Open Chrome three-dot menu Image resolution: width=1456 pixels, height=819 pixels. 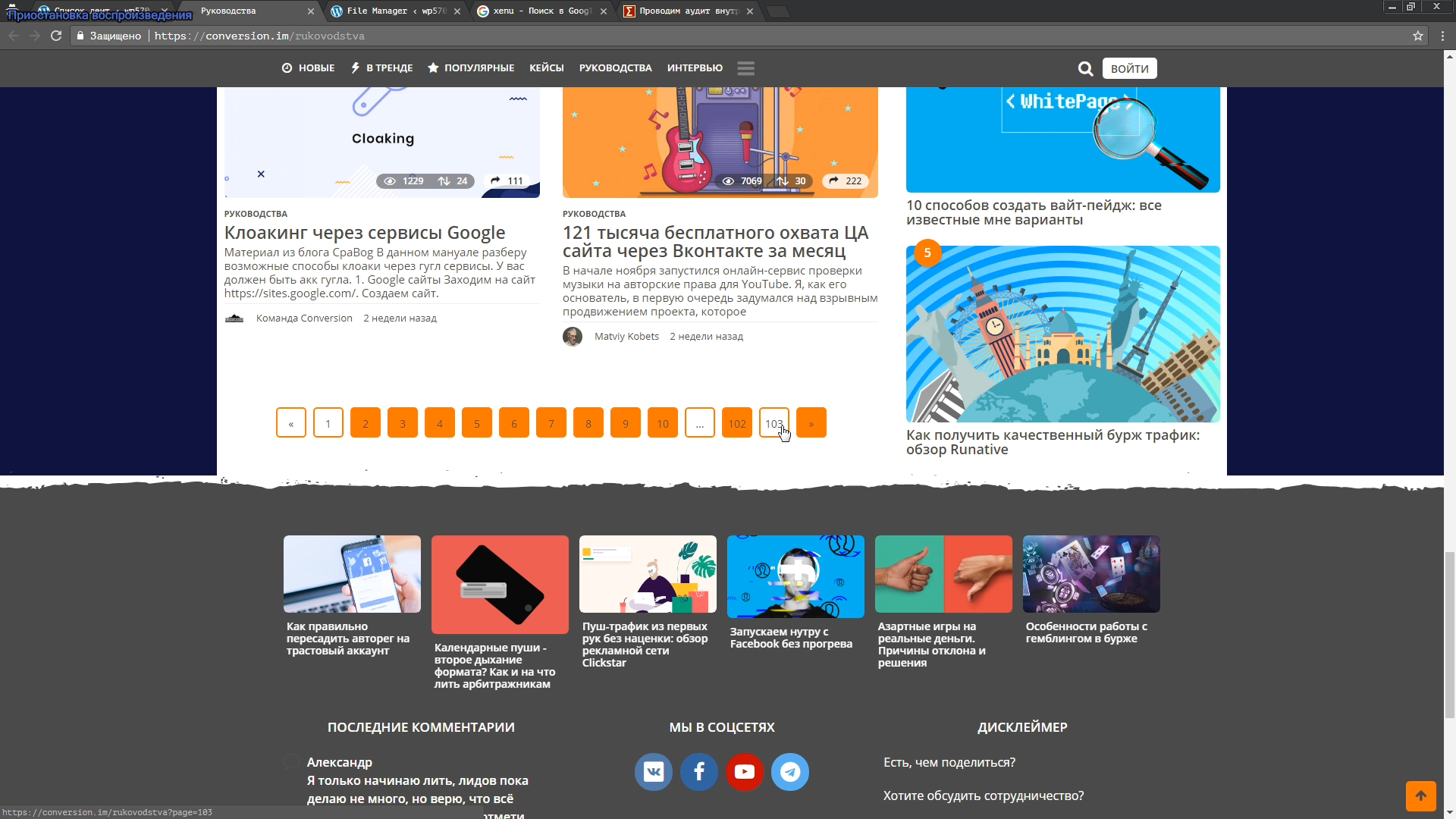(x=1442, y=36)
